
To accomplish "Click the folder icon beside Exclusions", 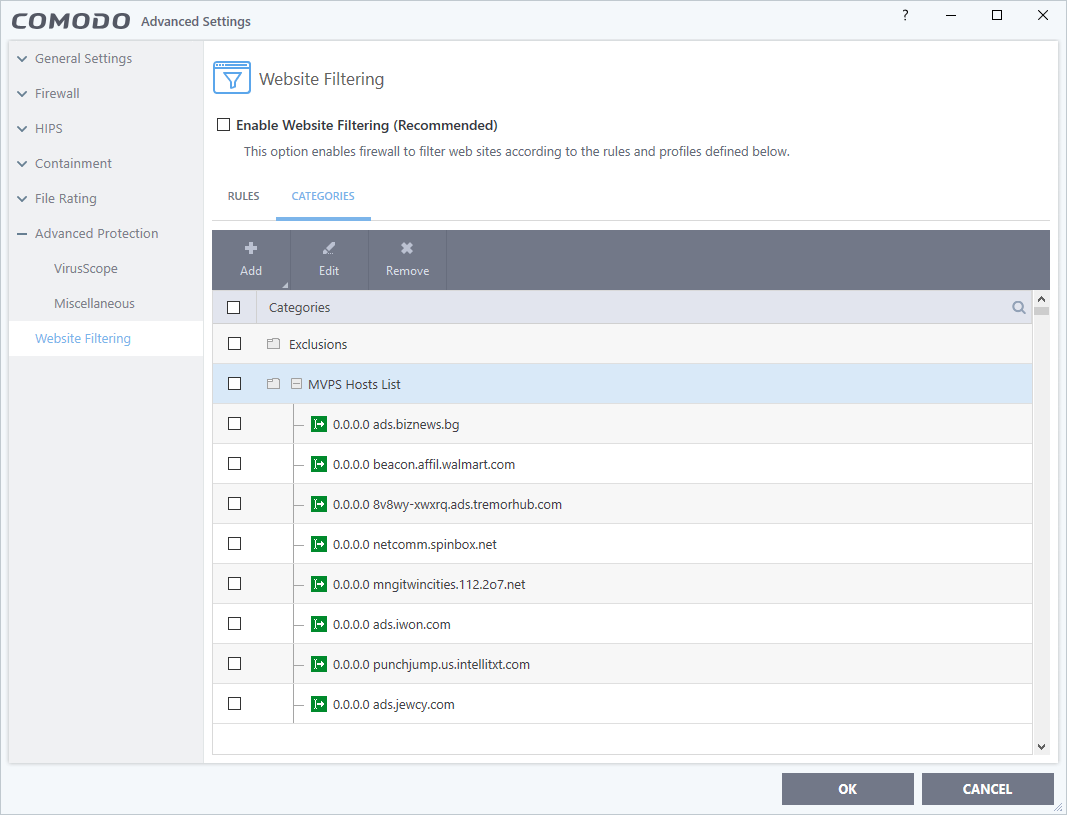I will (273, 344).
